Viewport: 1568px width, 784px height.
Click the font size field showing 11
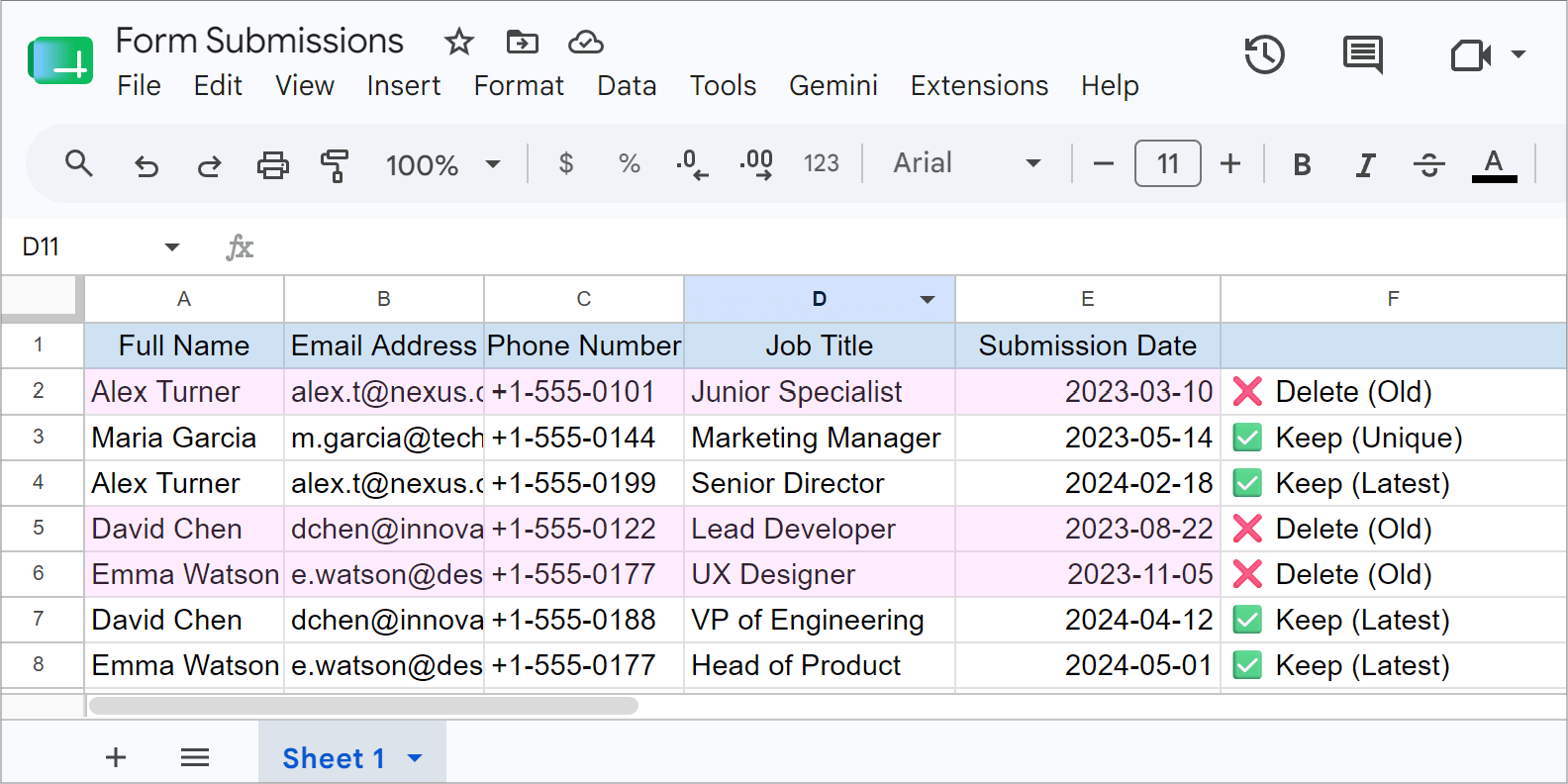click(1168, 163)
